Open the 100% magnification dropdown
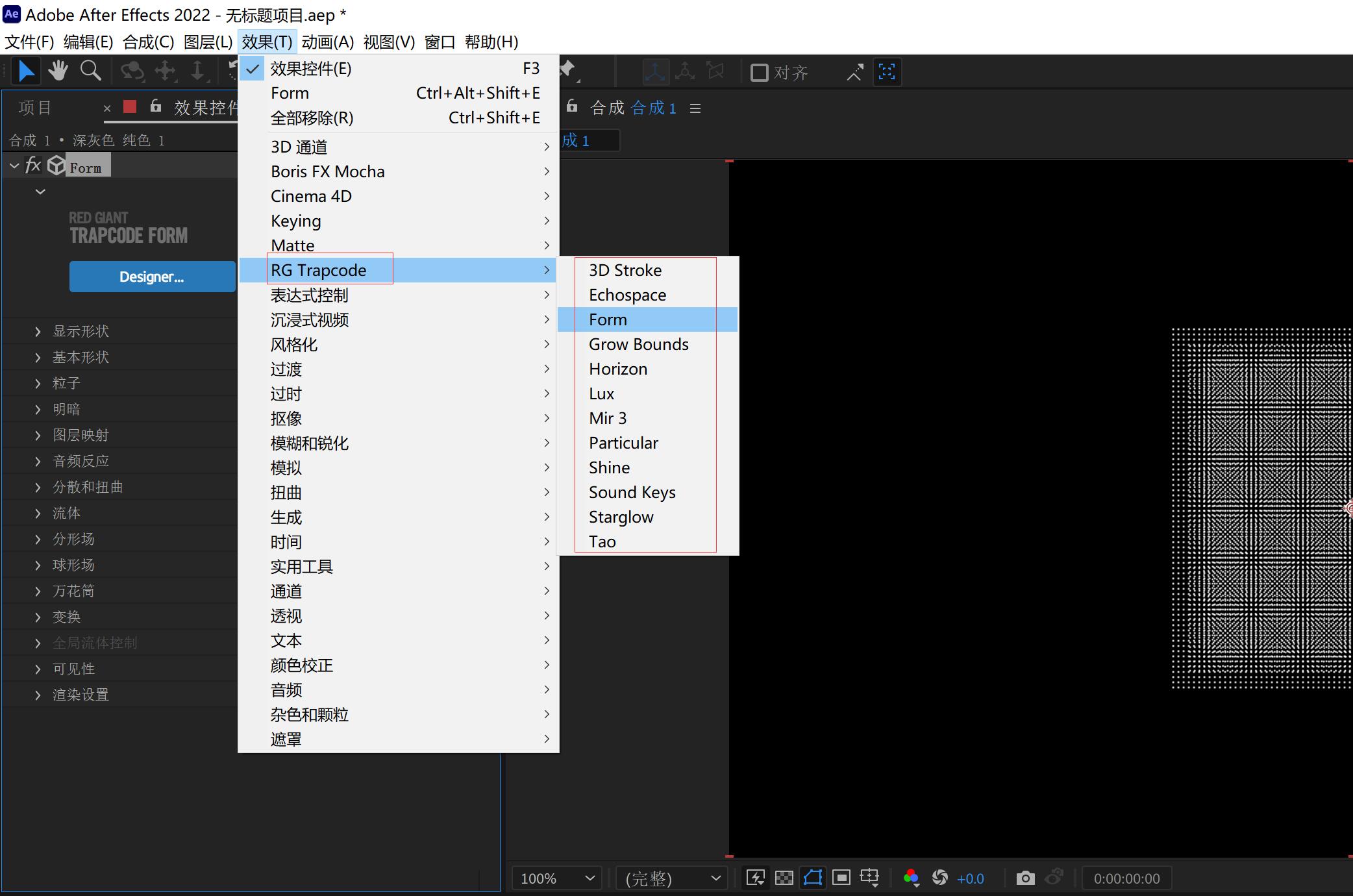The width and height of the screenshot is (1353, 896). [557, 878]
